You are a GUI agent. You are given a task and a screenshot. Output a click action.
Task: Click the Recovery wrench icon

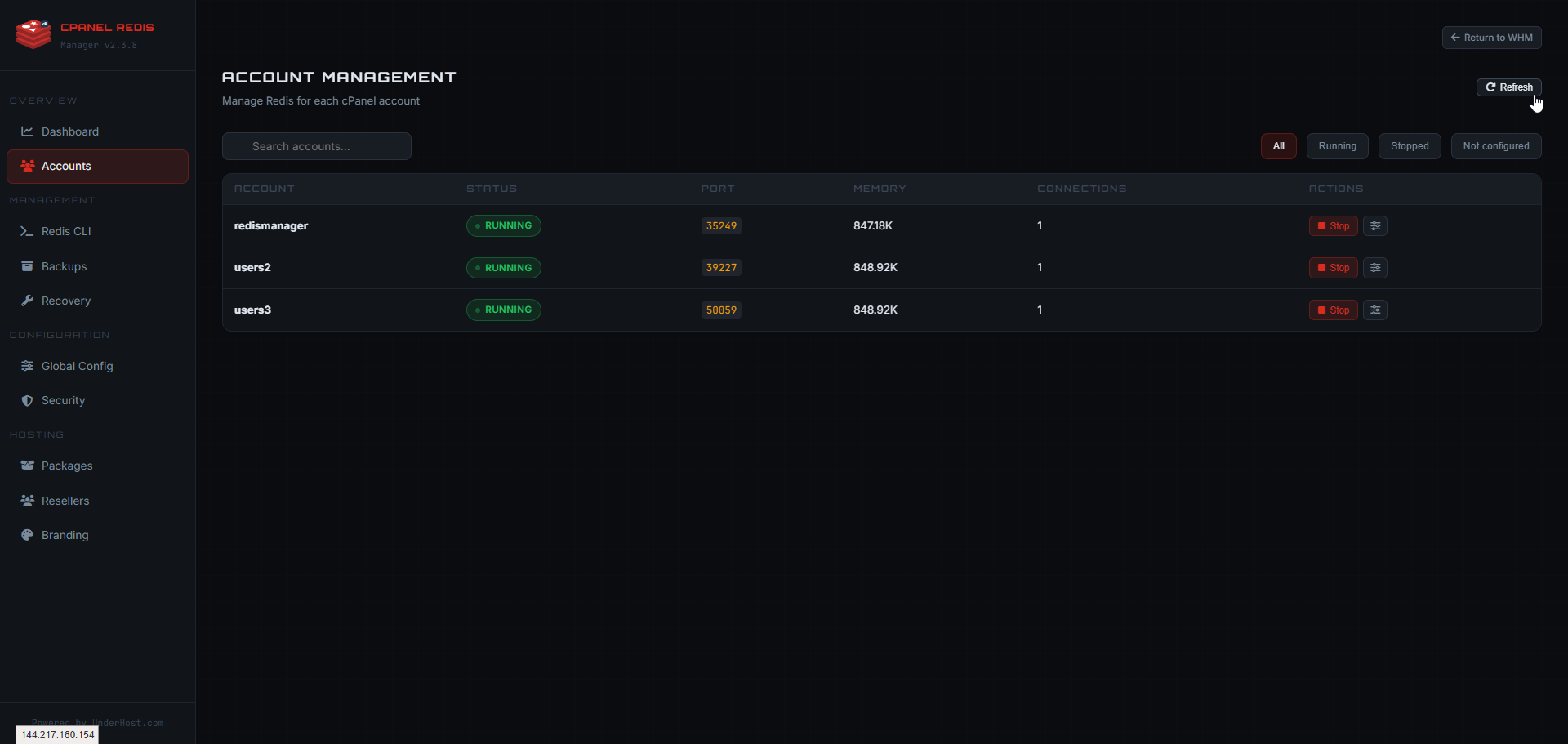pyautogui.click(x=27, y=301)
